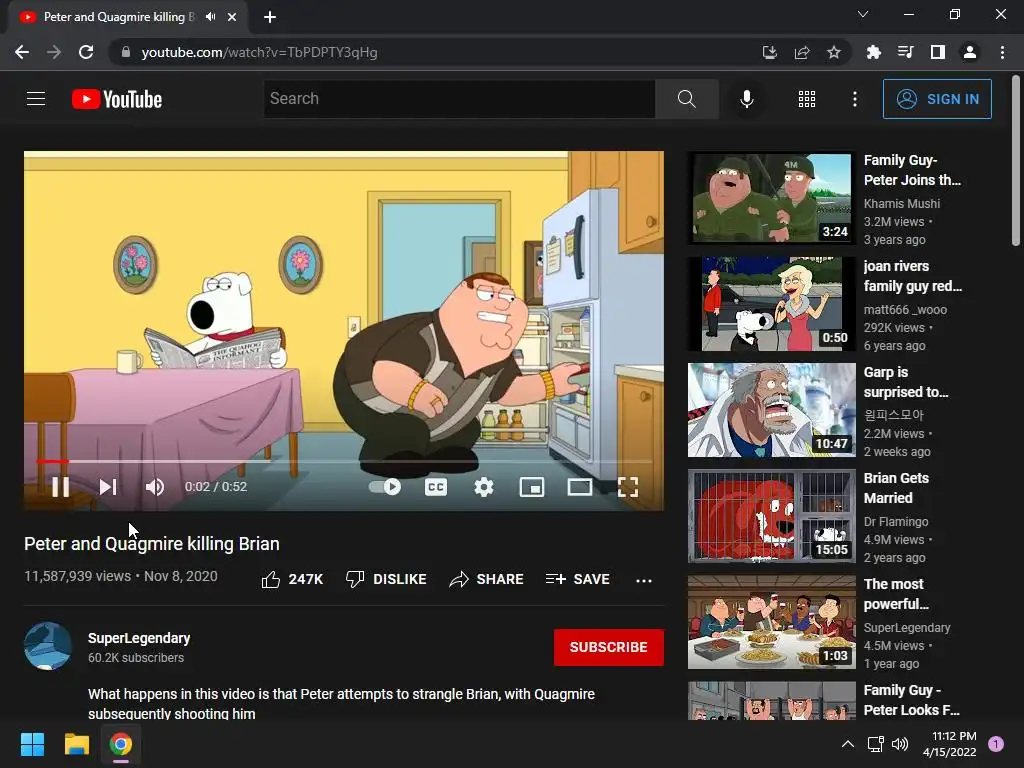
Task: Open the system volume tray icon
Action: (x=900, y=744)
